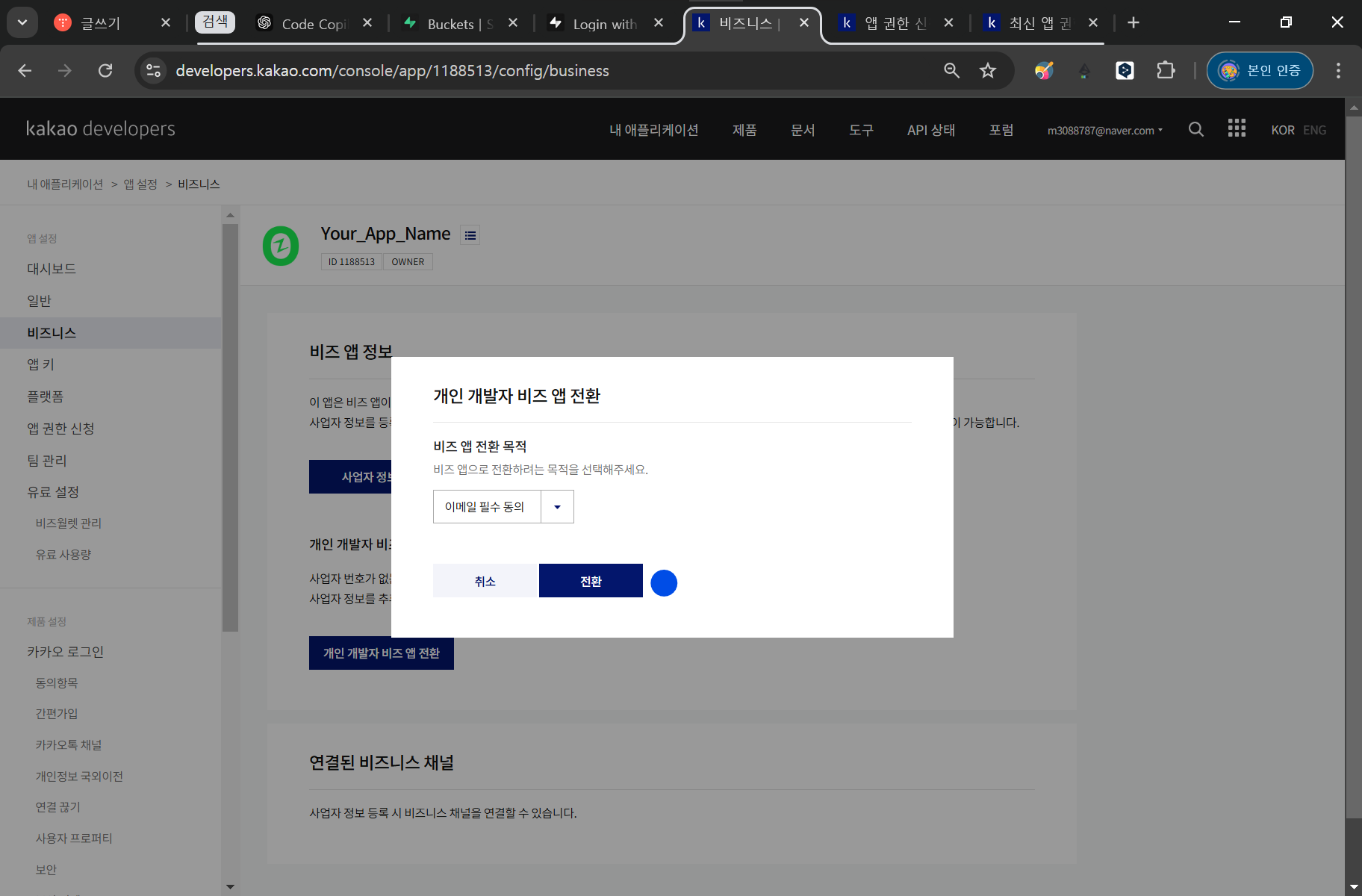Bookmark this page with the star icon
This screenshot has height=896, width=1362.
pos(988,70)
